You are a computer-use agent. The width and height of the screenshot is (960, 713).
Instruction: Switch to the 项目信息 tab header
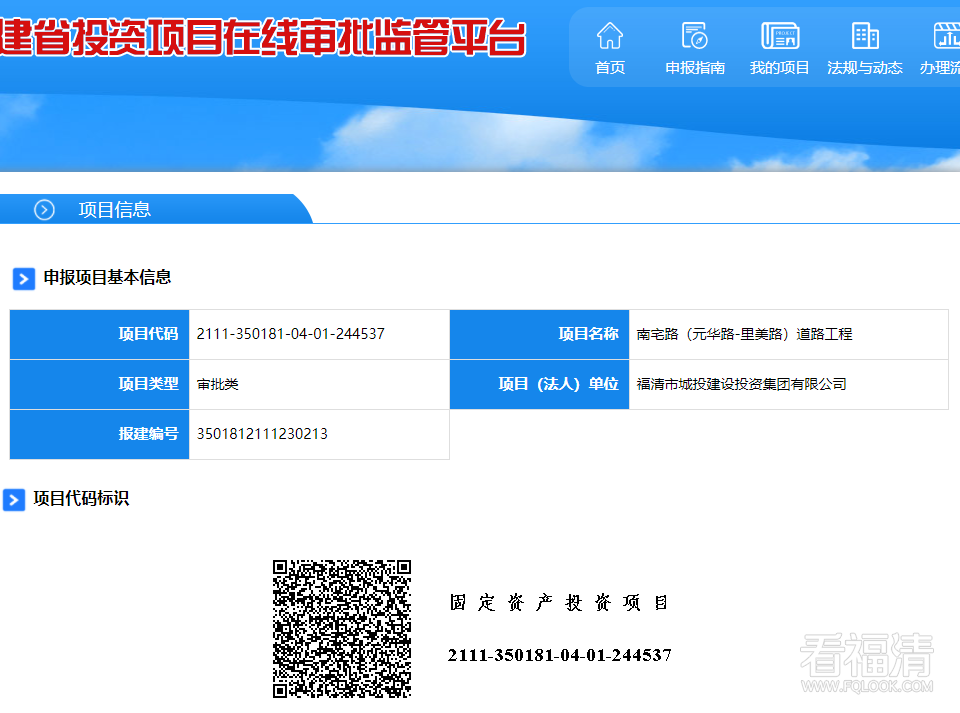[x=115, y=209]
